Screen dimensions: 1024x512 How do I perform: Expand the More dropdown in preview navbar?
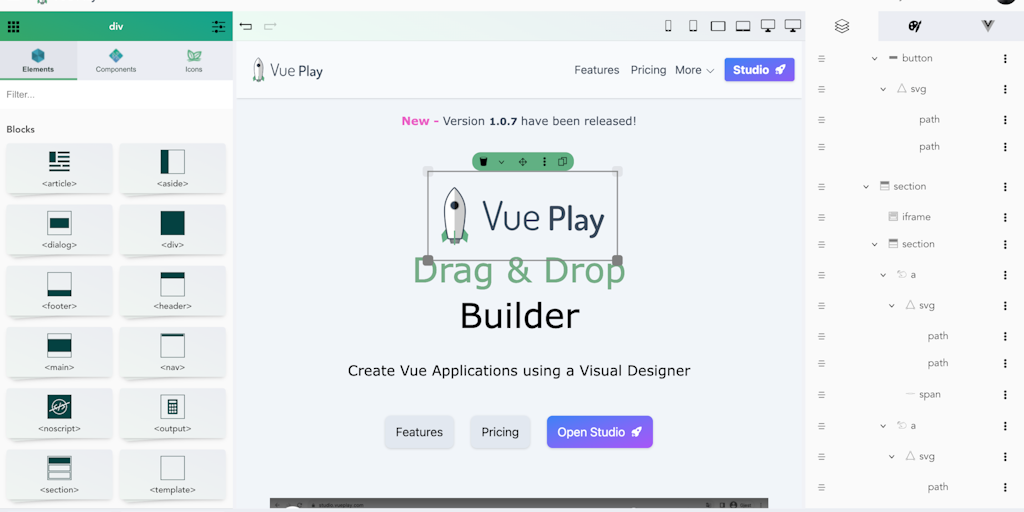695,70
